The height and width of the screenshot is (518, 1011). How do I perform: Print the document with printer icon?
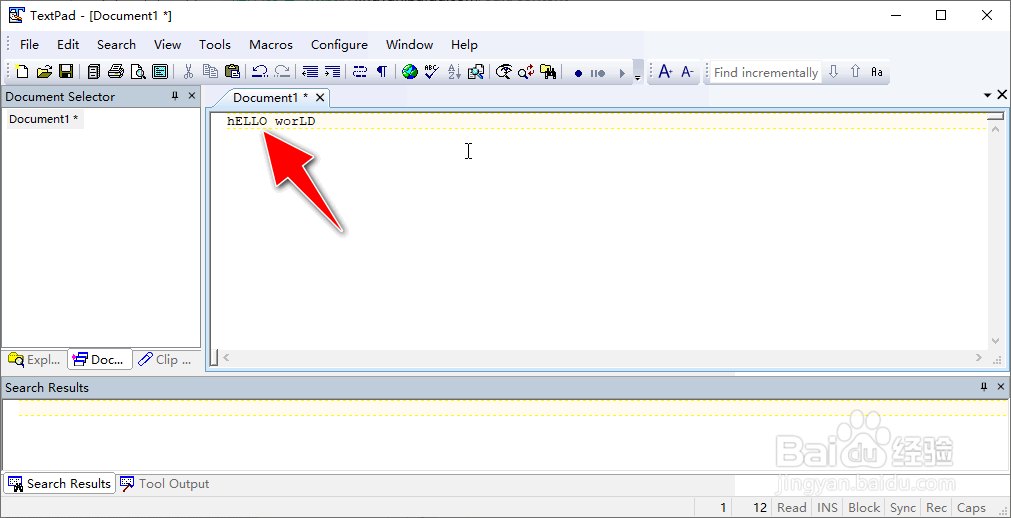point(116,72)
